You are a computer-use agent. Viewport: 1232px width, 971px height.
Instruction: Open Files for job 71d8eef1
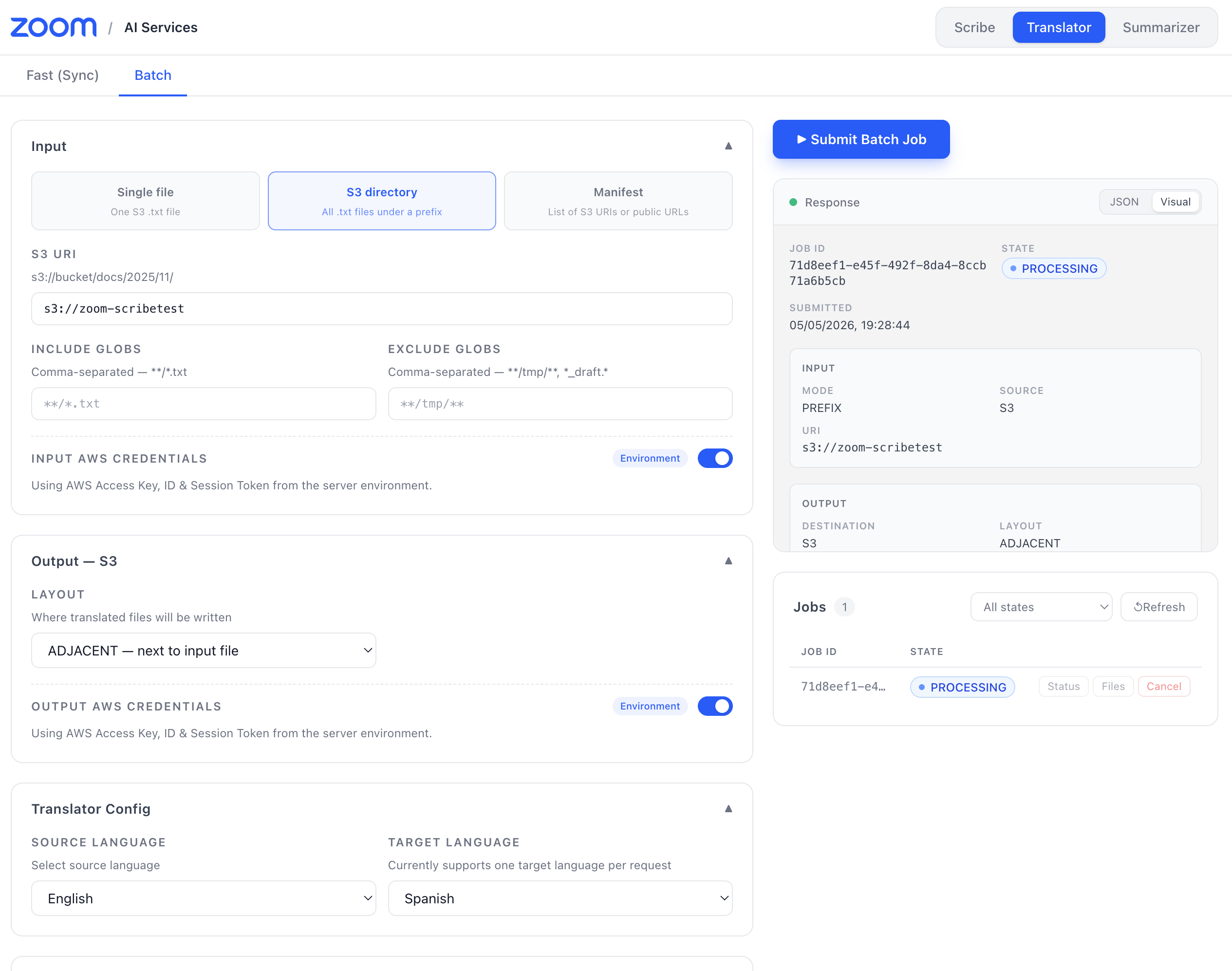pyautogui.click(x=1113, y=686)
